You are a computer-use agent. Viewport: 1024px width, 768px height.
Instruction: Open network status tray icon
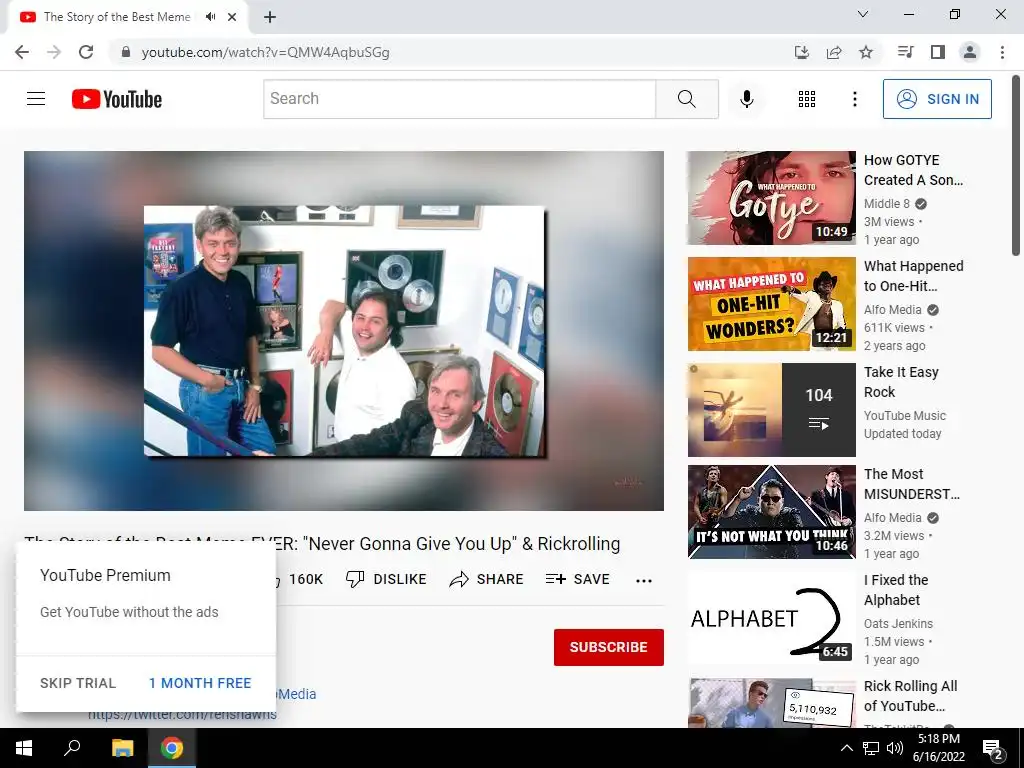click(x=871, y=748)
